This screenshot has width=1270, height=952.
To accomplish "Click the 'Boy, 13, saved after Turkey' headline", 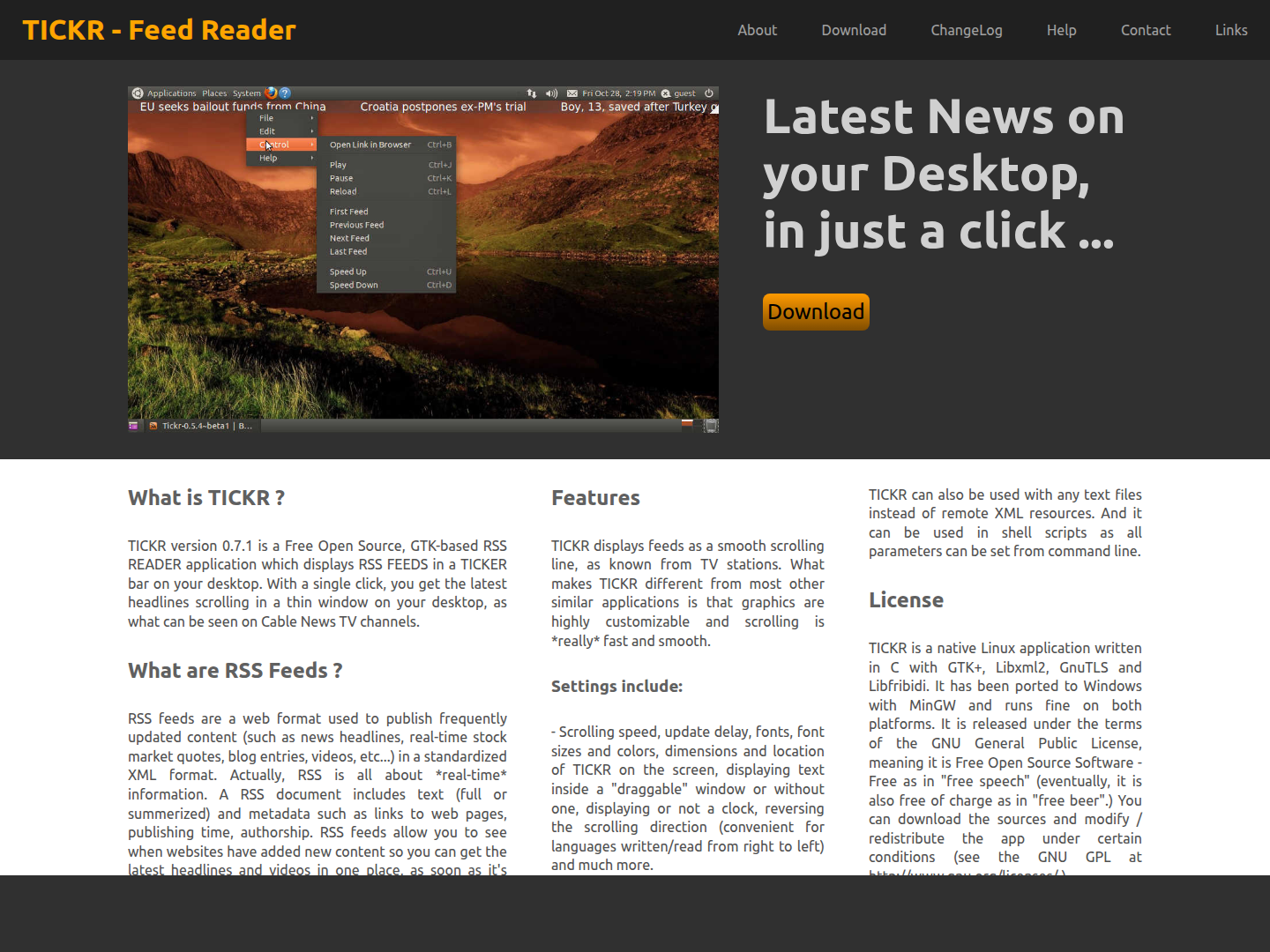I will 634,107.
